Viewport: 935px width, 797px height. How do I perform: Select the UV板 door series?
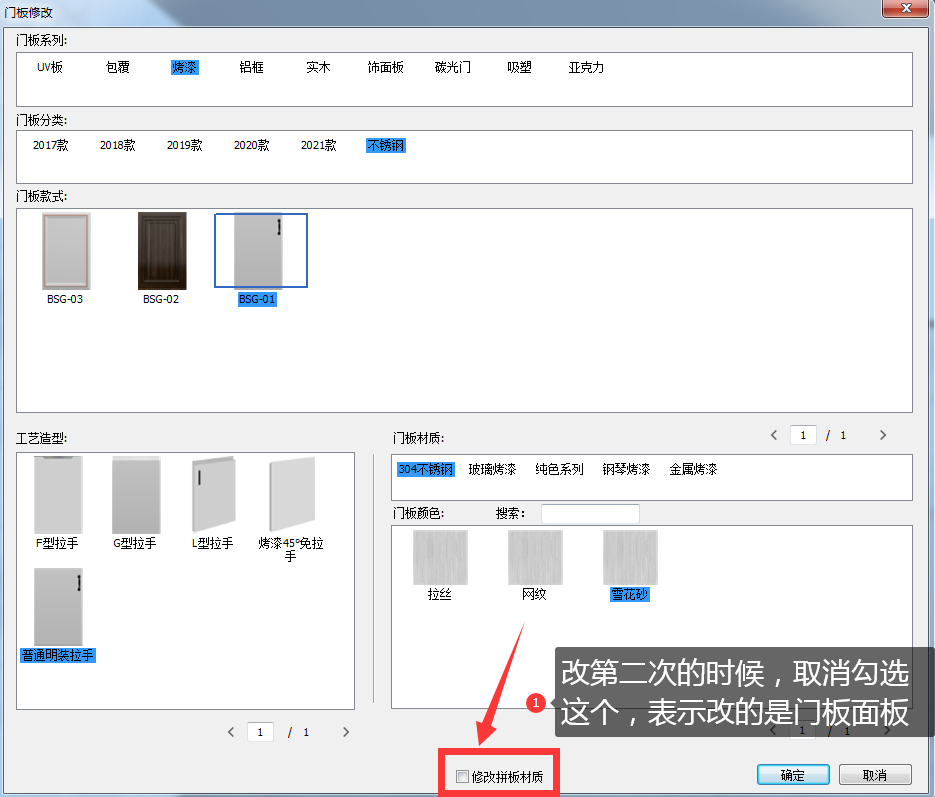point(49,67)
